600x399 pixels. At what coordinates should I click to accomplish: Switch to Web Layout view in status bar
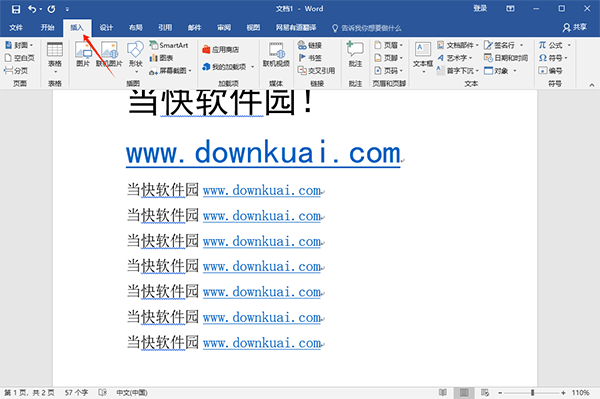(485, 392)
